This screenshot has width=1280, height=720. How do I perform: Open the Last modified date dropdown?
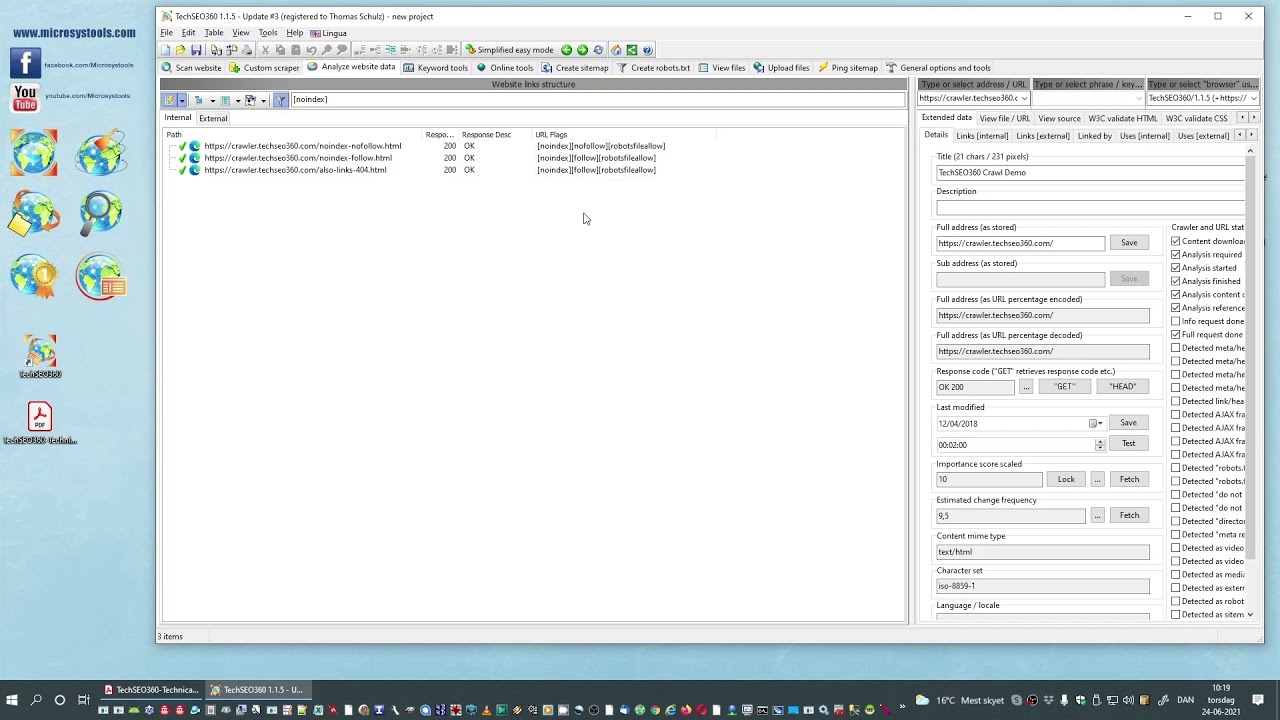1096,423
